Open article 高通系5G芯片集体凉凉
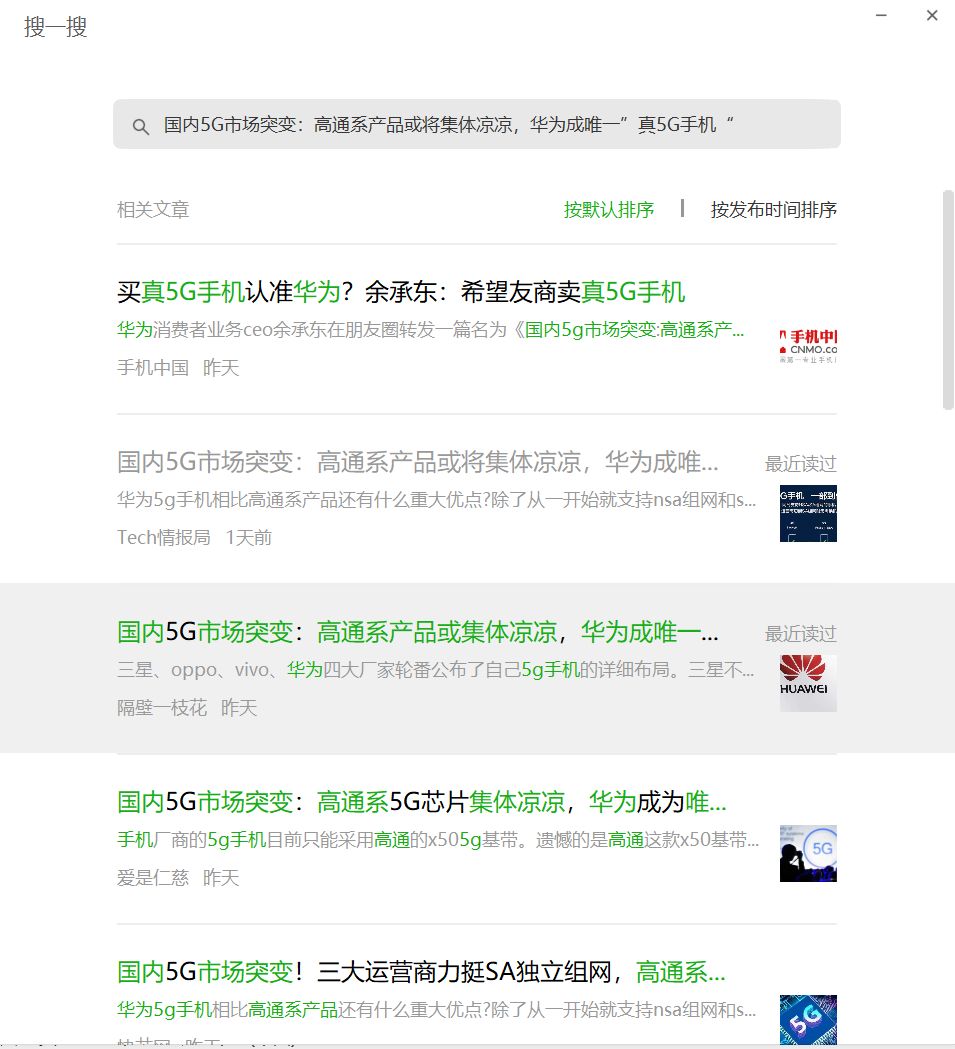Image resolution: width=955 pixels, height=1049 pixels. click(x=422, y=801)
